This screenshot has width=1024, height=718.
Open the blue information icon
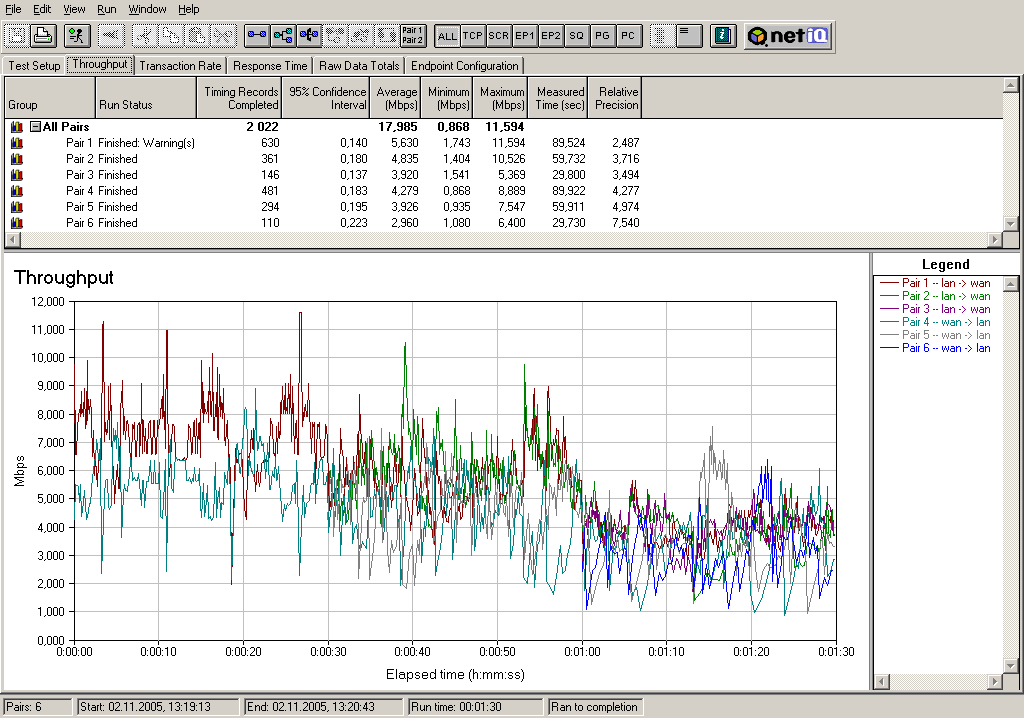[x=723, y=36]
